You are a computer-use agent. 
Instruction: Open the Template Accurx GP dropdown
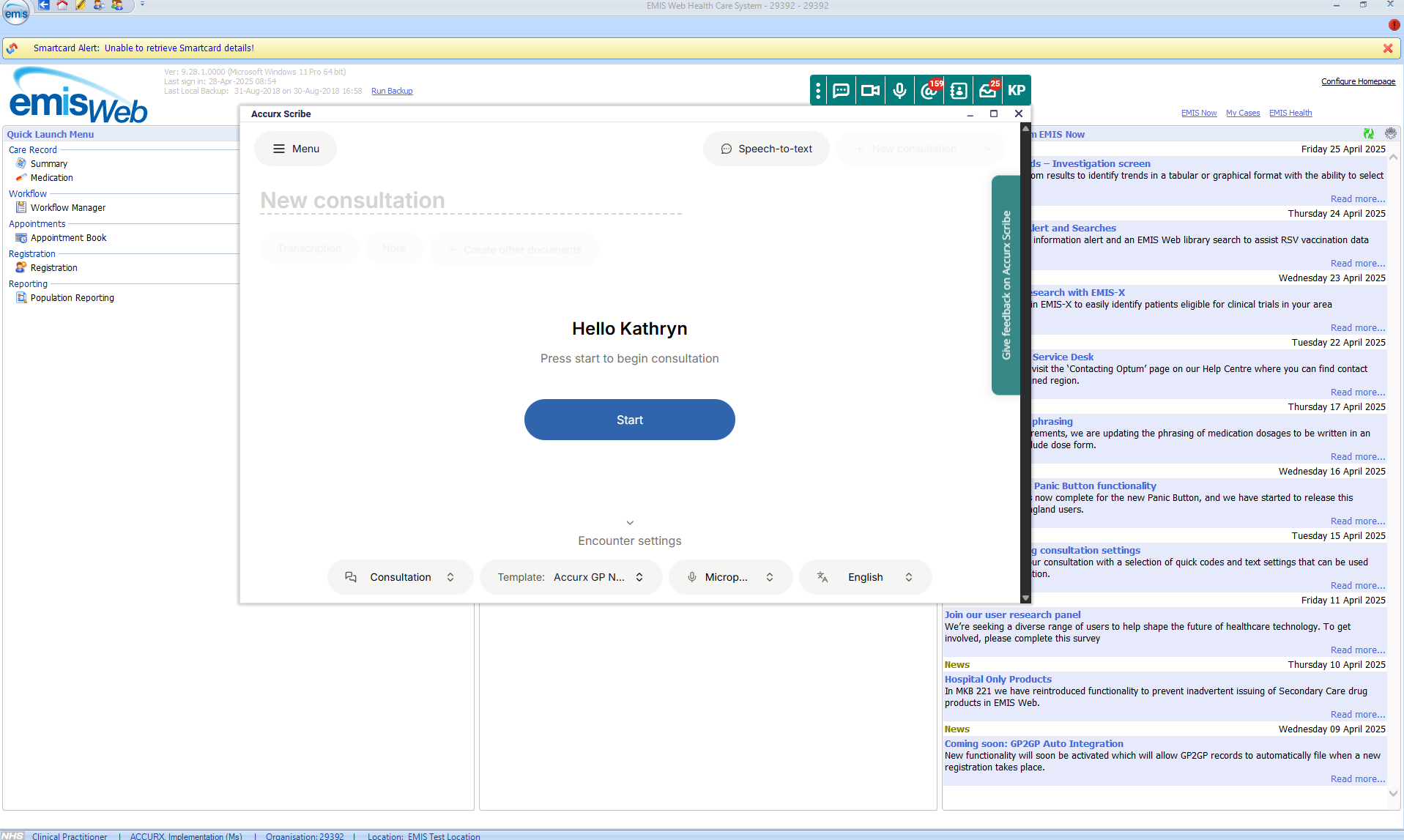coord(571,577)
